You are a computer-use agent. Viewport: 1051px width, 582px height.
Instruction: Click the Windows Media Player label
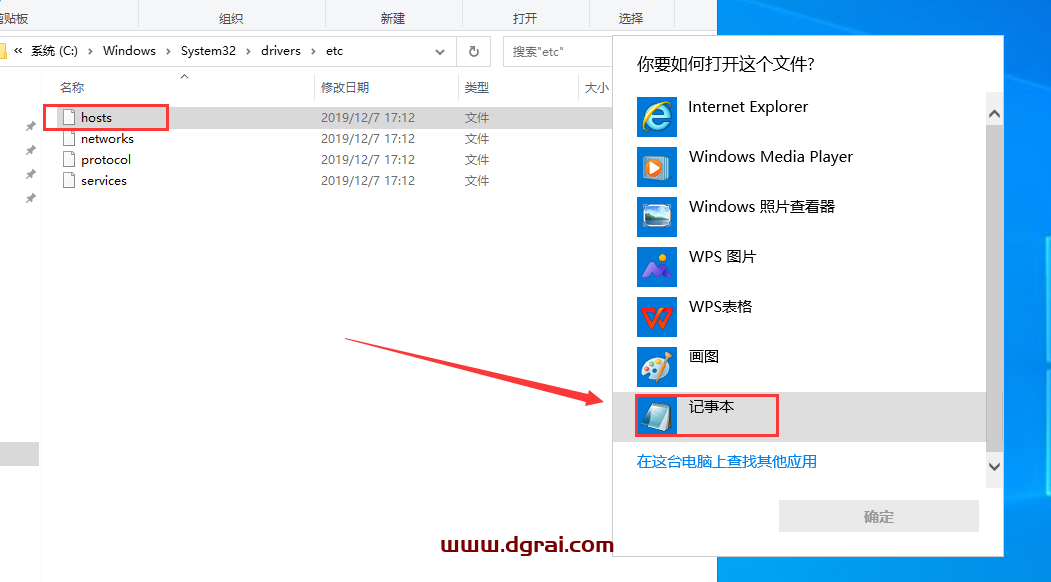click(771, 157)
